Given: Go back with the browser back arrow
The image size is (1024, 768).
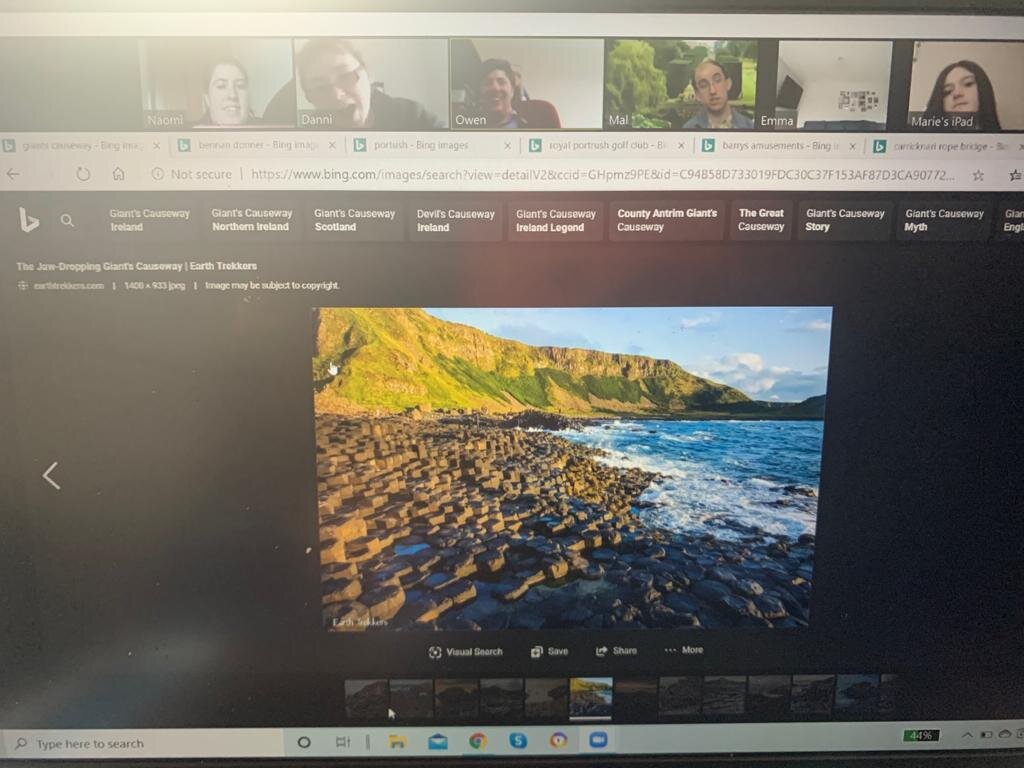Looking at the screenshot, I should coord(13,174).
